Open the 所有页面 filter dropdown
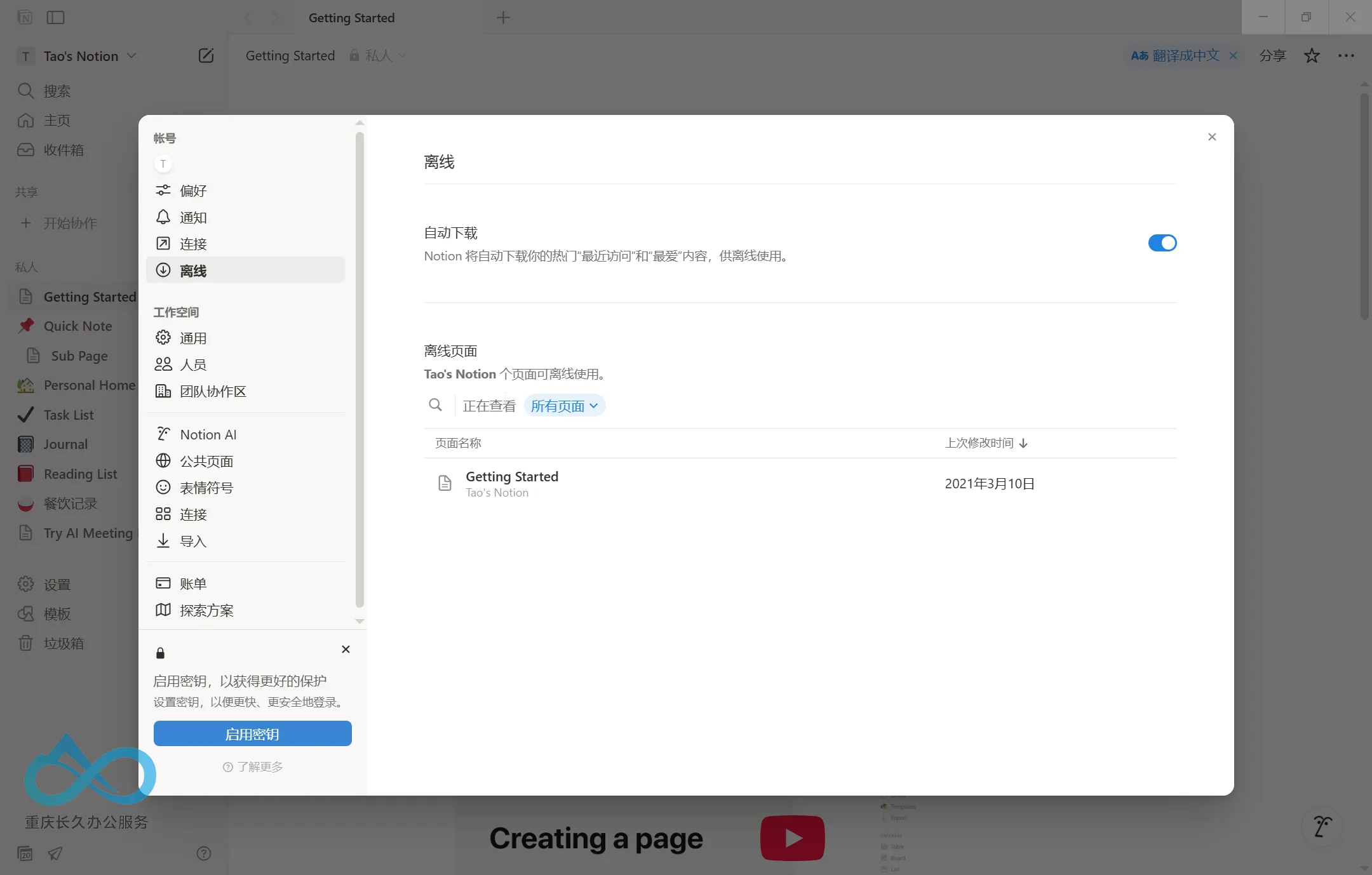This screenshot has height=875, width=1372. (x=564, y=406)
